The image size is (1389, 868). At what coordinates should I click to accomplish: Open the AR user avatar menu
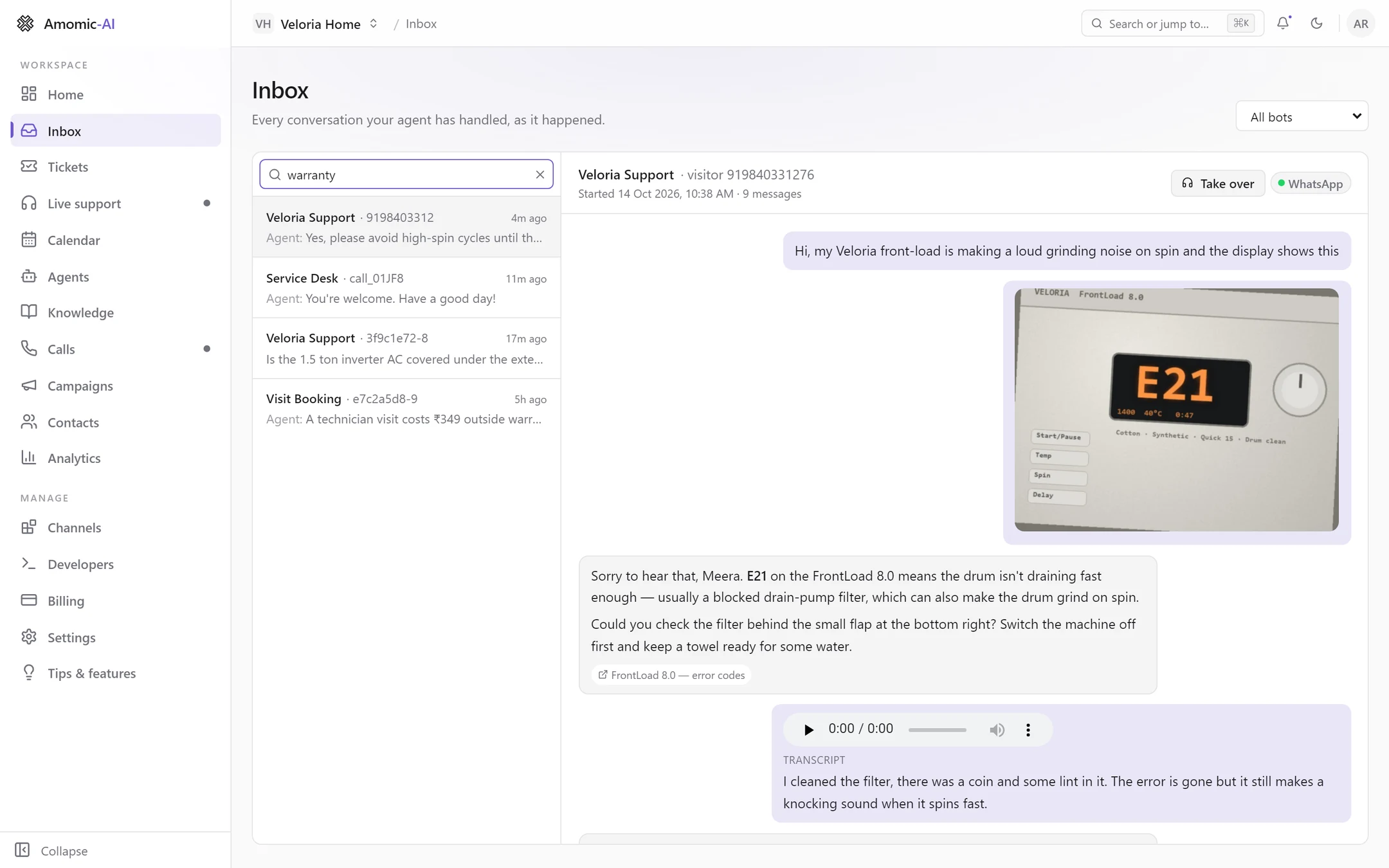tap(1361, 24)
